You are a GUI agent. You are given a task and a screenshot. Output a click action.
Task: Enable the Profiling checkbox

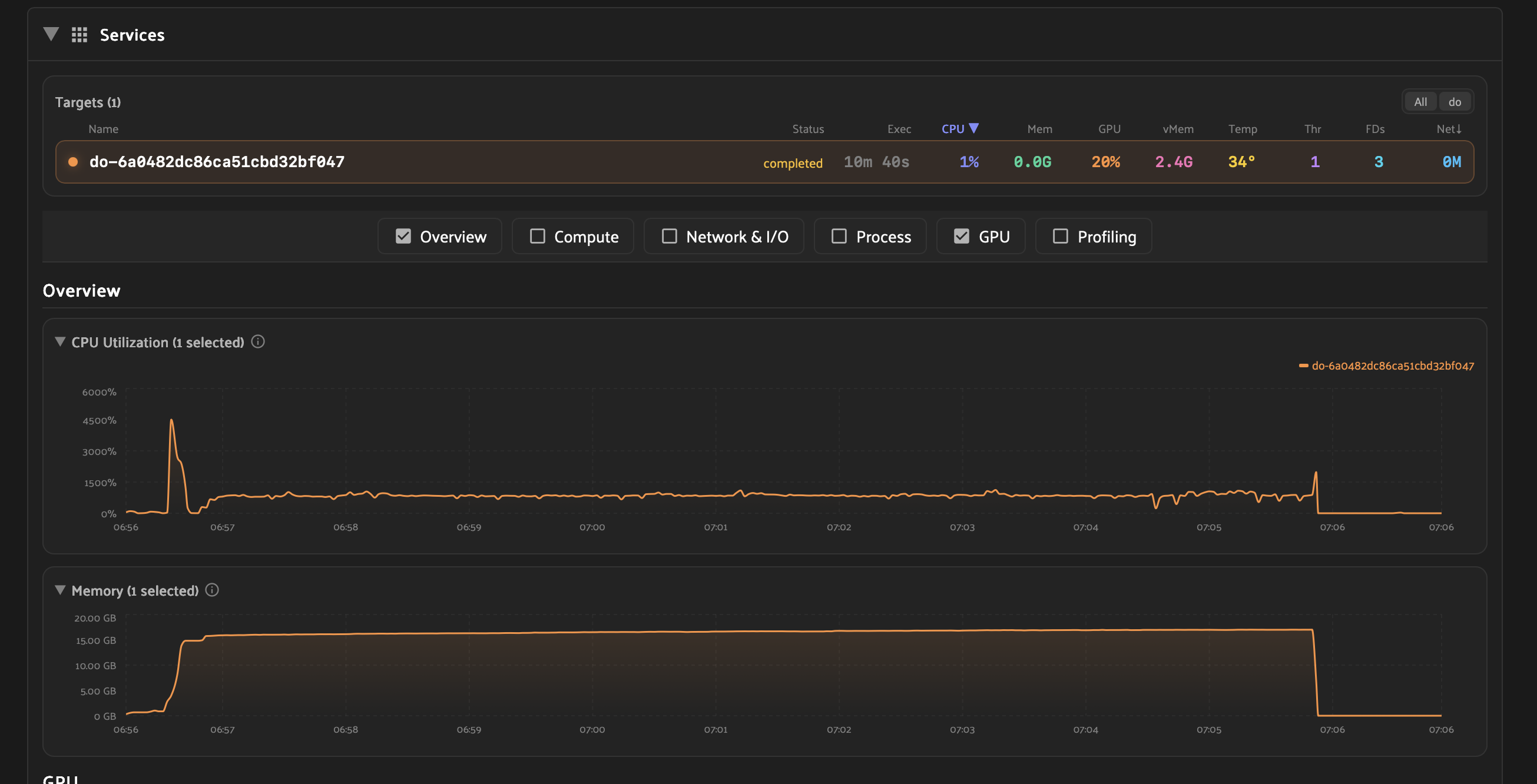point(1060,236)
